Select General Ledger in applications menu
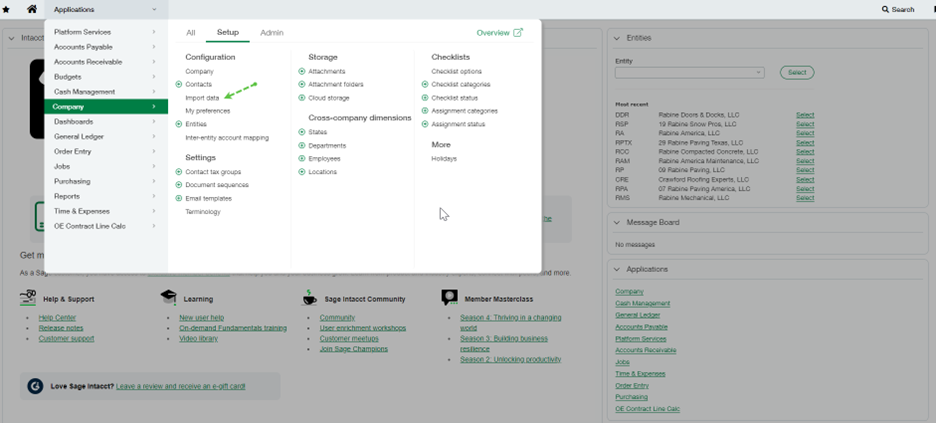Screen dimensions: 936x423 point(79,136)
